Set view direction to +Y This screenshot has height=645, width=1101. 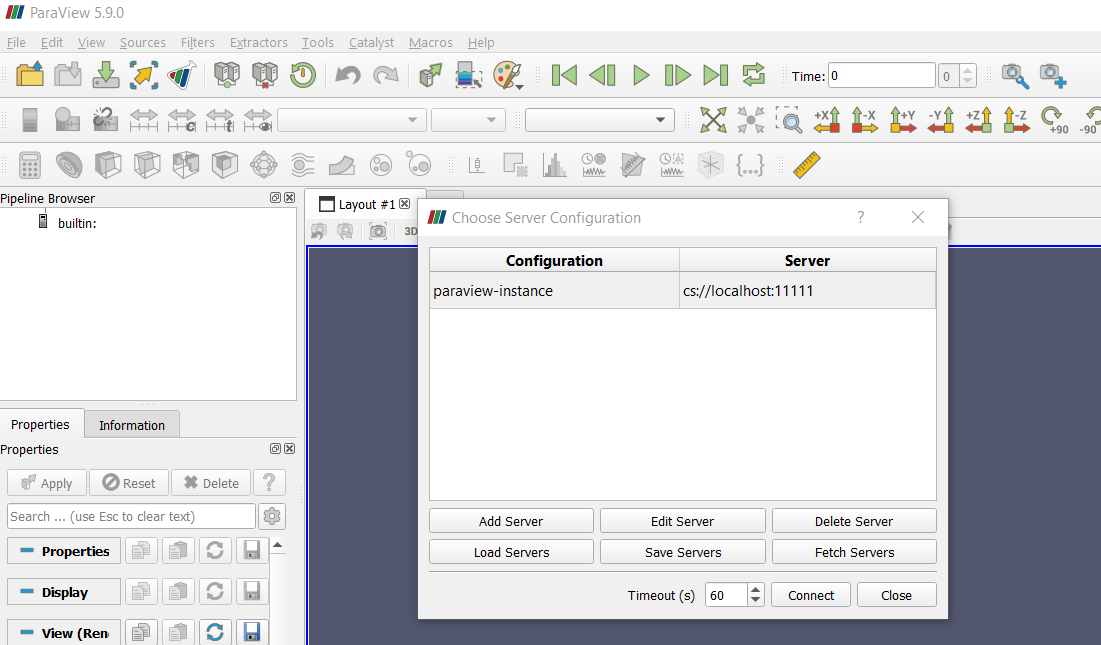pos(902,120)
